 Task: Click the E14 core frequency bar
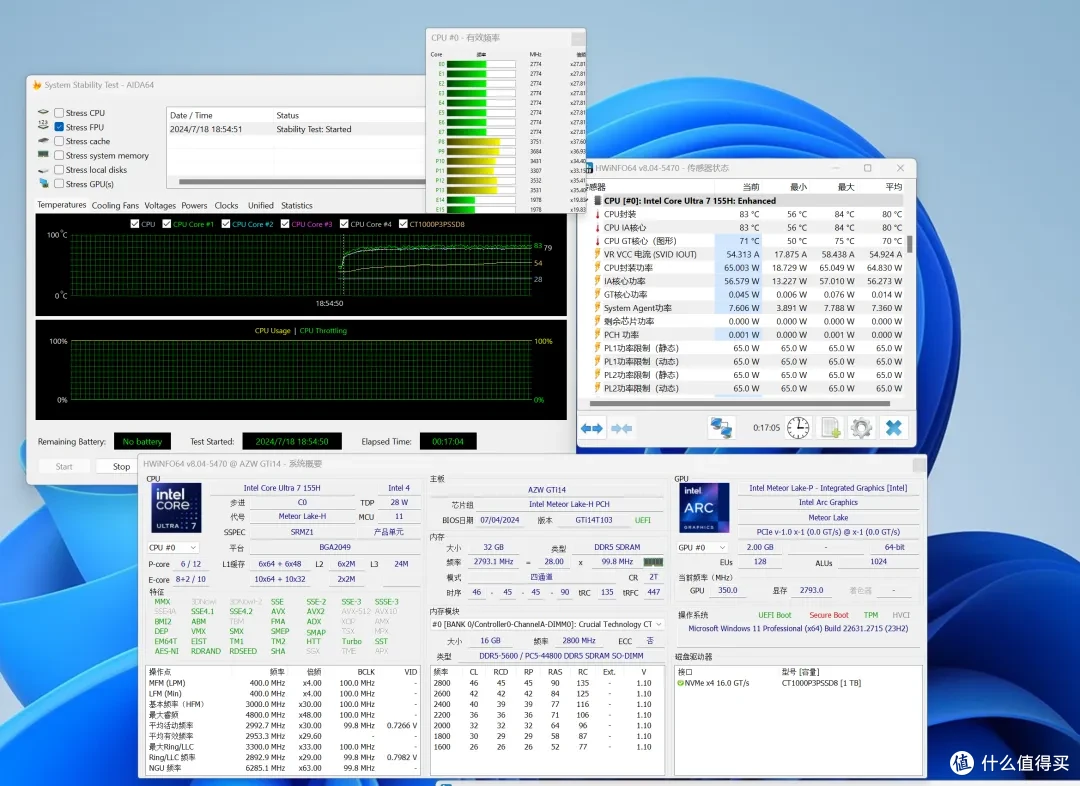coord(481,200)
